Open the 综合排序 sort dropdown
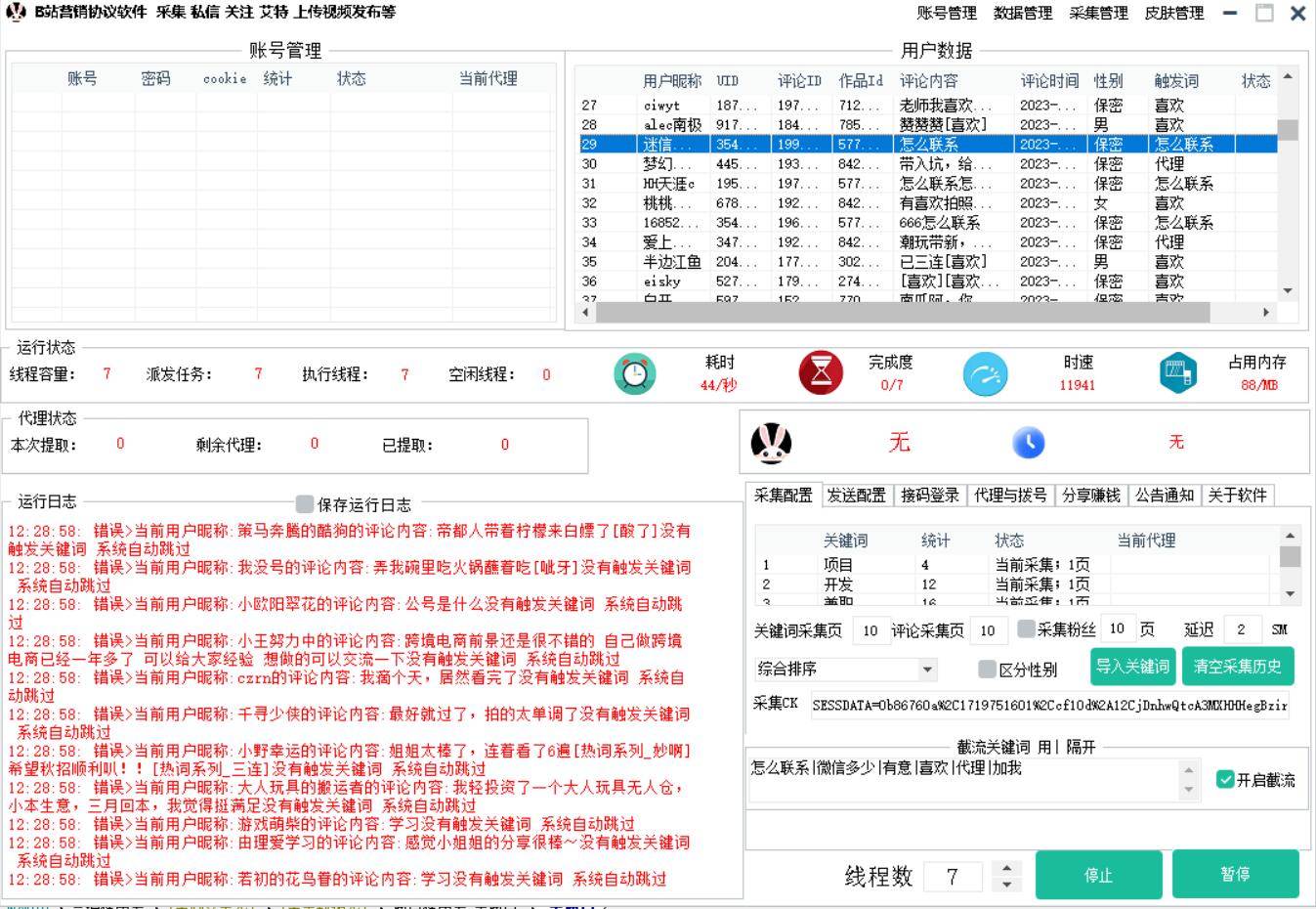Screen dimensions: 1316x909 pyautogui.click(x=926, y=670)
